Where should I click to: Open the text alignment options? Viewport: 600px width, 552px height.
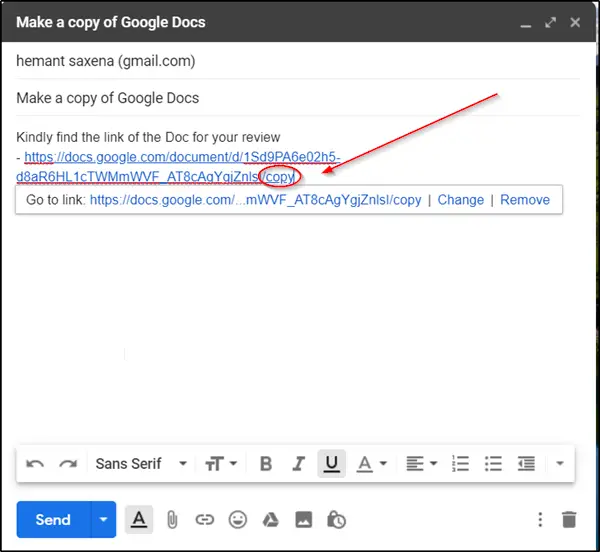[421, 464]
